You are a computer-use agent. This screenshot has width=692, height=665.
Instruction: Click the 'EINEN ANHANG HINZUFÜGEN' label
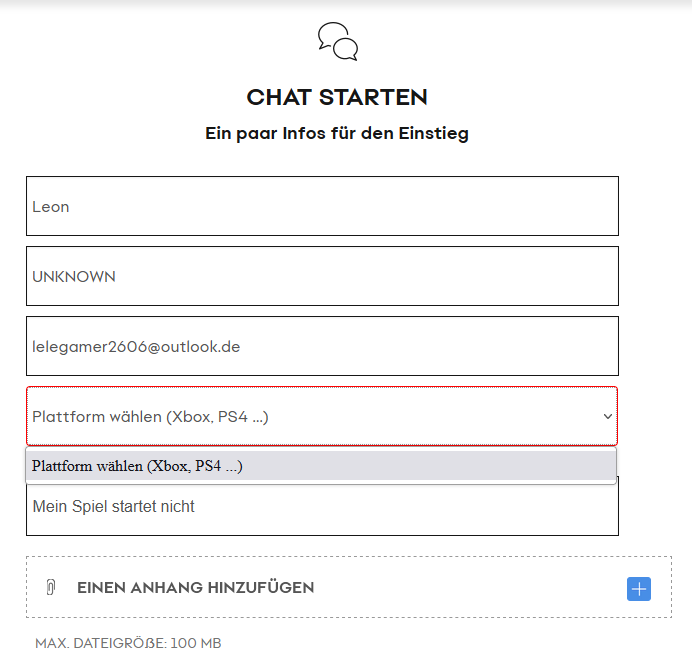point(195,588)
